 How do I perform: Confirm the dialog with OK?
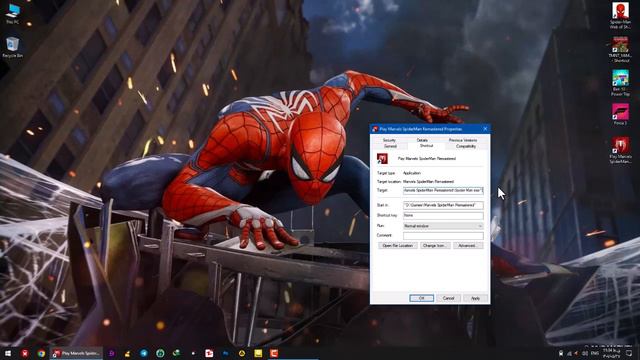point(422,298)
